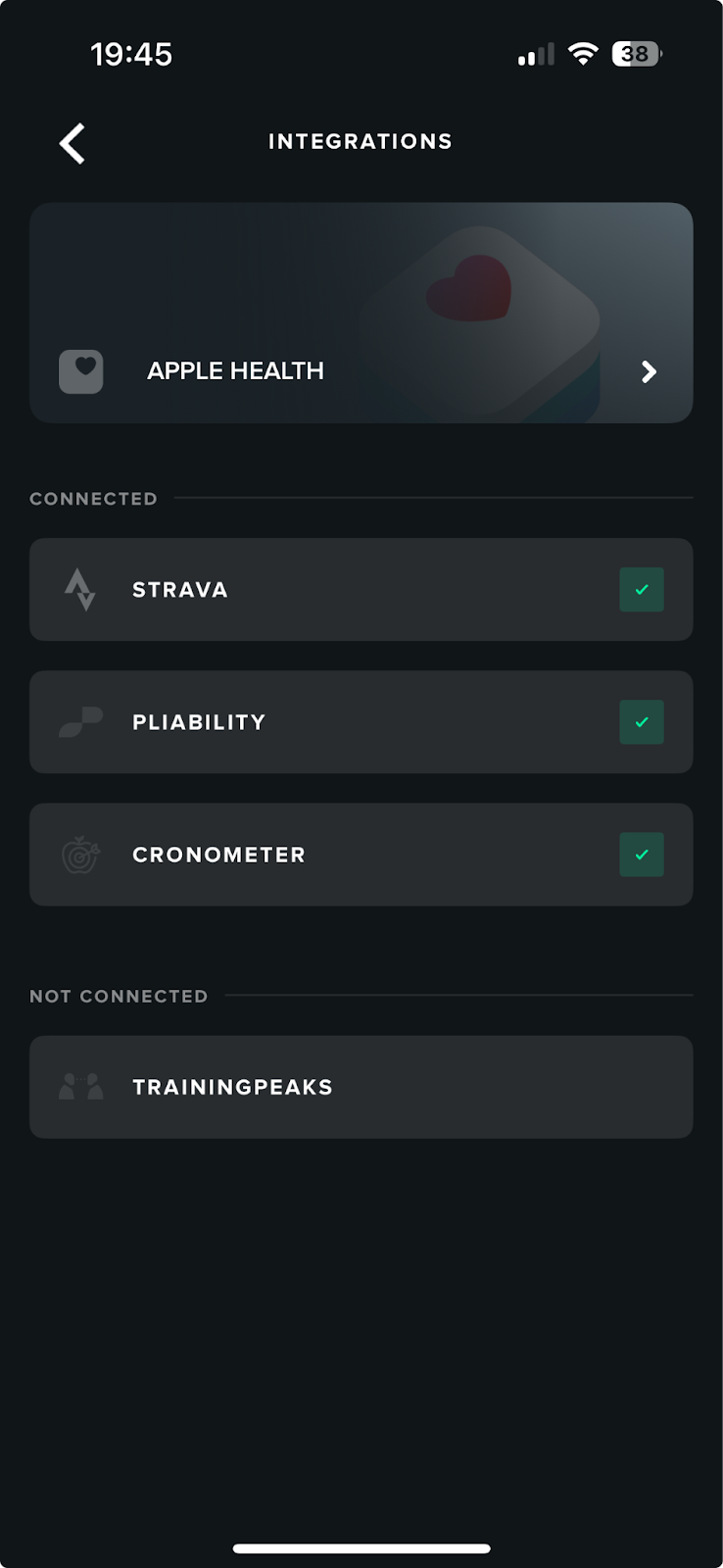Tap the Pliability logo icon
The width and height of the screenshot is (723, 1568).
(x=80, y=722)
